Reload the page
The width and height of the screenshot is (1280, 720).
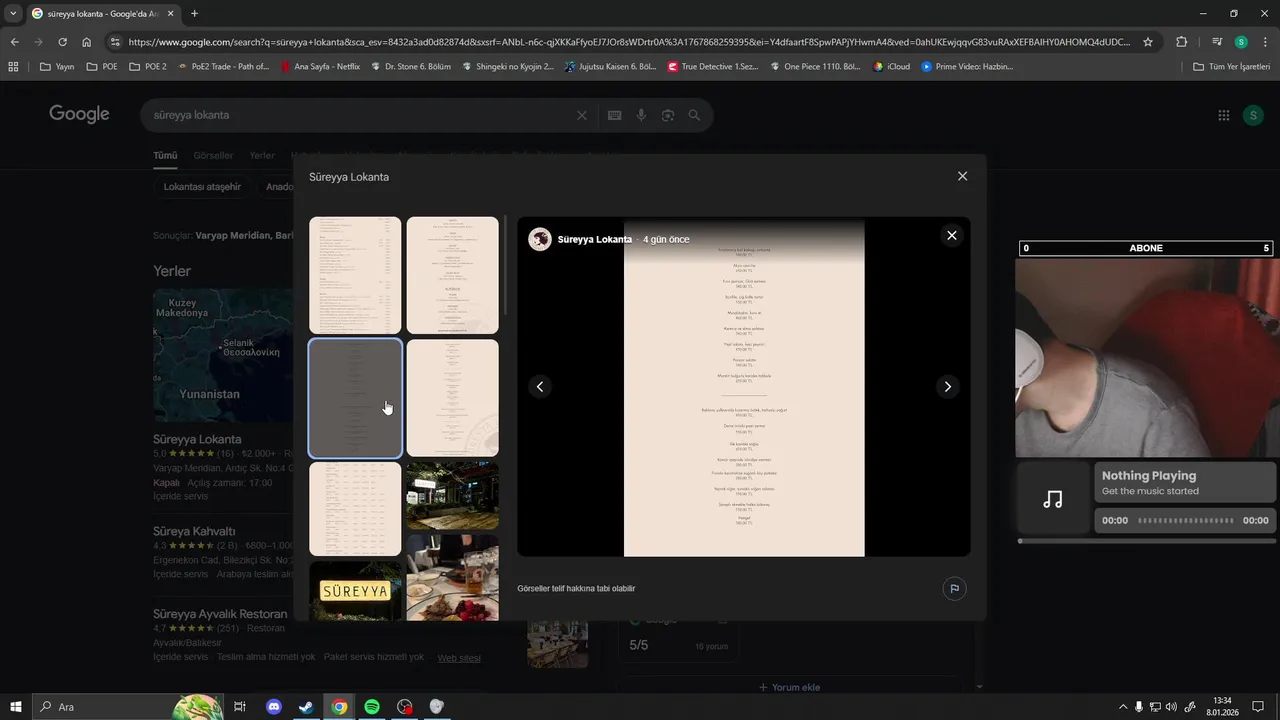(62, 42)
